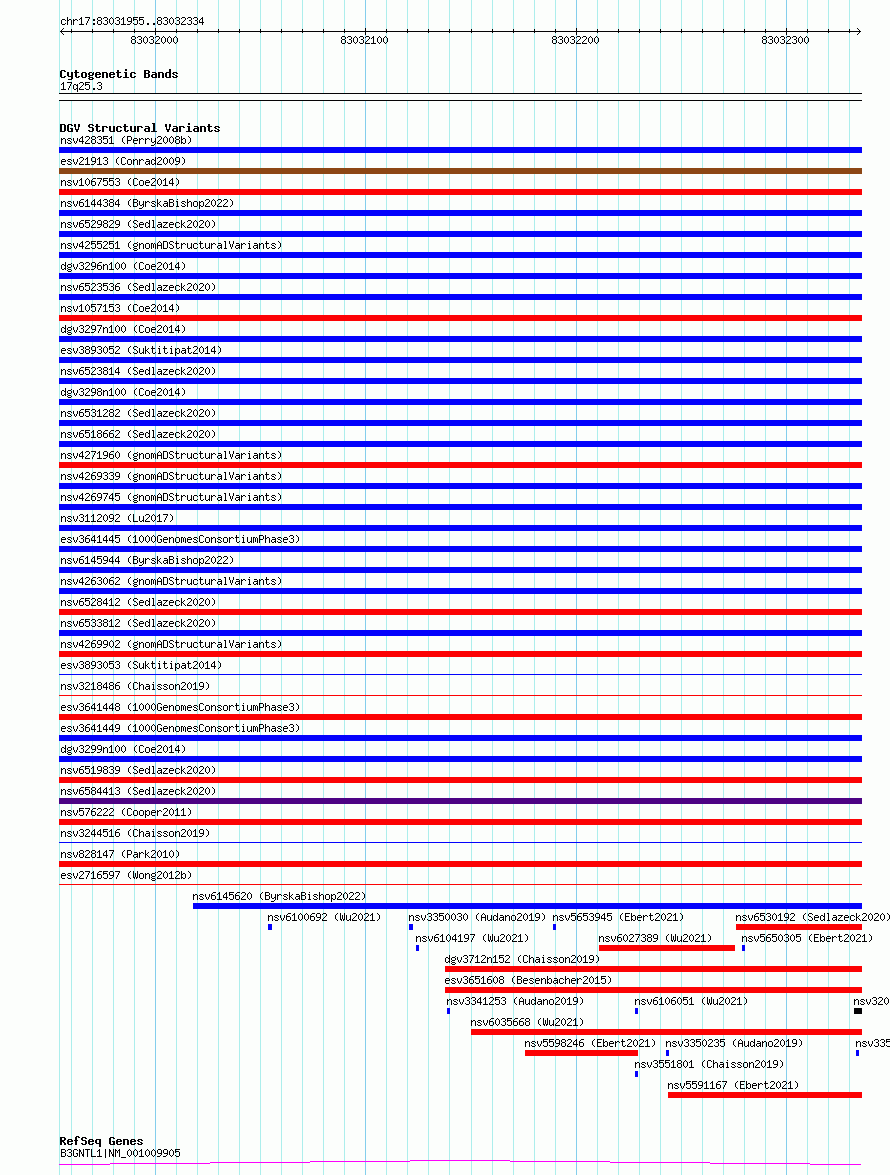This screenshot has width=890, height=1175.
Task: Open nsv6106051 (Wu2021) label
Action: (691, 1000)
